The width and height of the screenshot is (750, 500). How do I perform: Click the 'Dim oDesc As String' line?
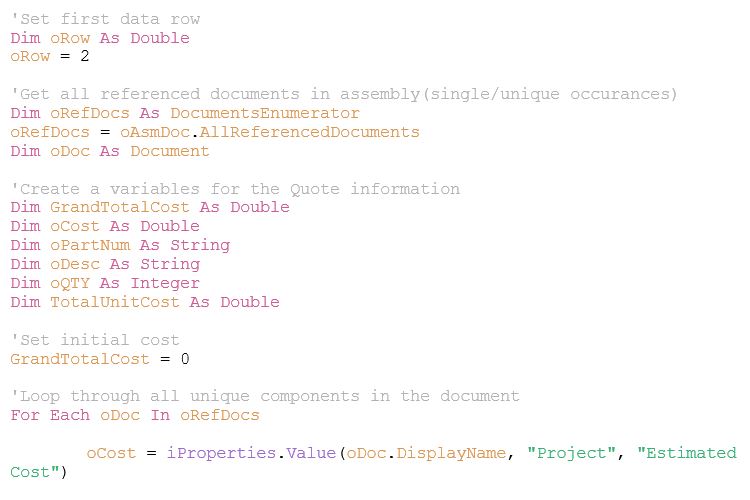(105, 264)
